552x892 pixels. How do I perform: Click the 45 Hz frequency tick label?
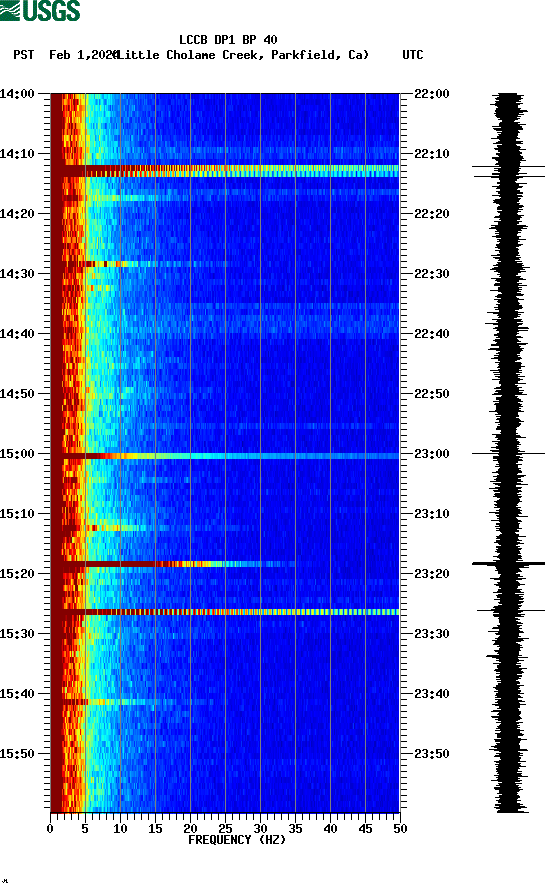coord(365,829)
